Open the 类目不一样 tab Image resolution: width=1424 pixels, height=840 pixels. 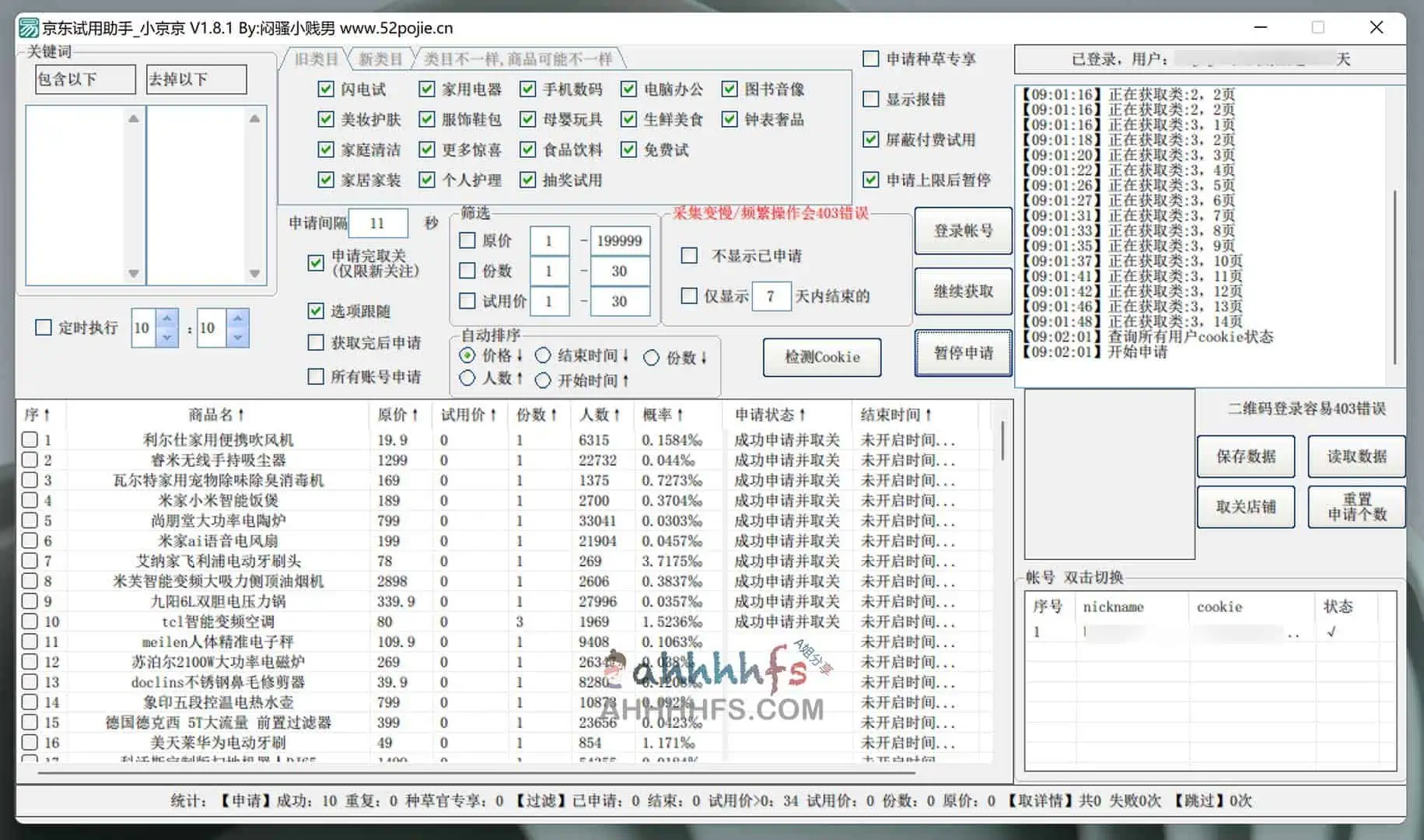pos(519,58)
